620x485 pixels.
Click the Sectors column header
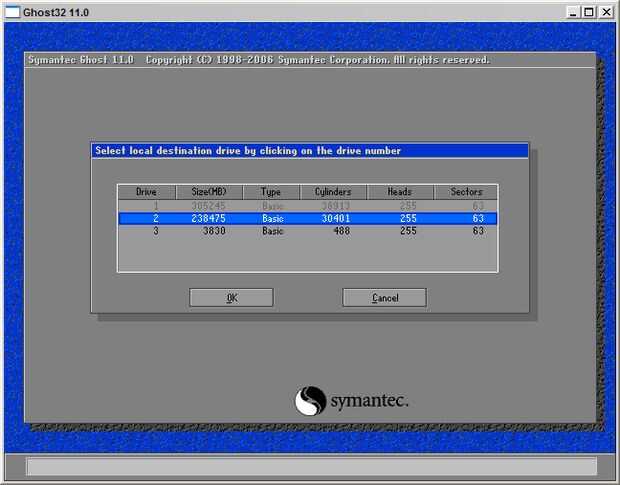click(x=466, y=192)
